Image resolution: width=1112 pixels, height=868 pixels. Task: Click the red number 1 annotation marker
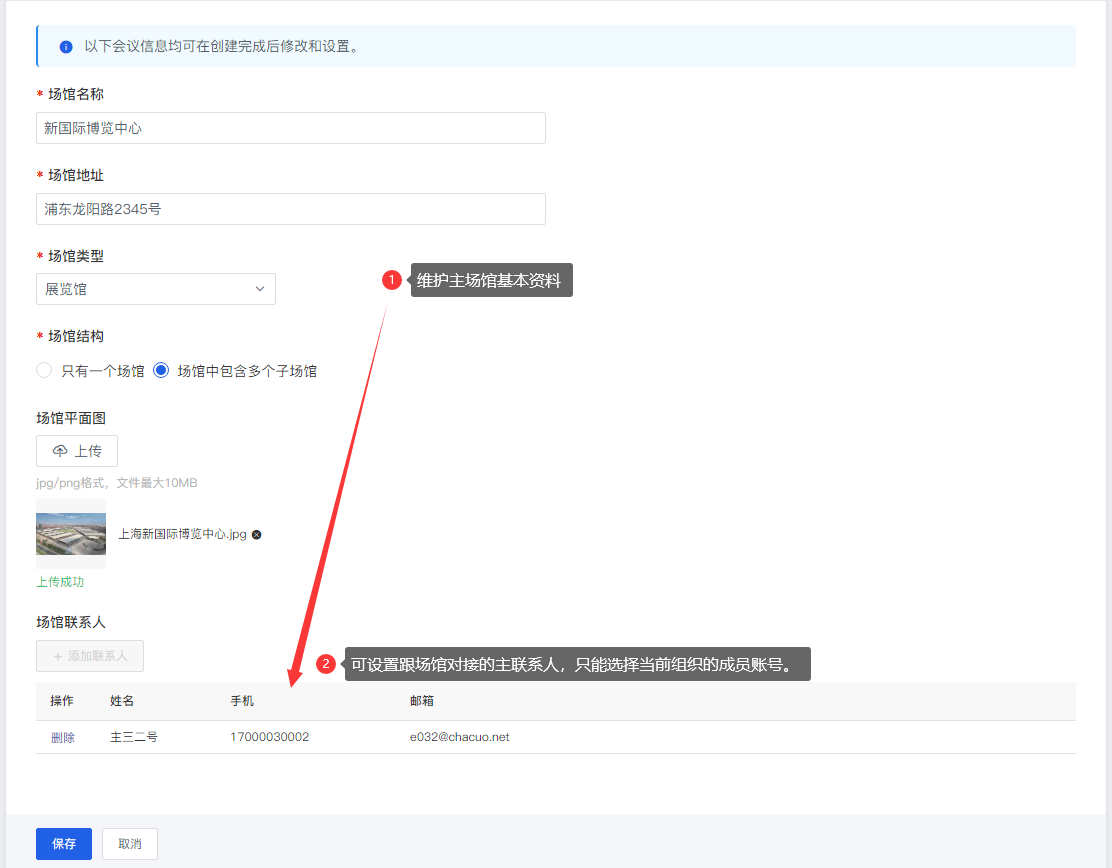pyautogui.click(x=392, y=281)
